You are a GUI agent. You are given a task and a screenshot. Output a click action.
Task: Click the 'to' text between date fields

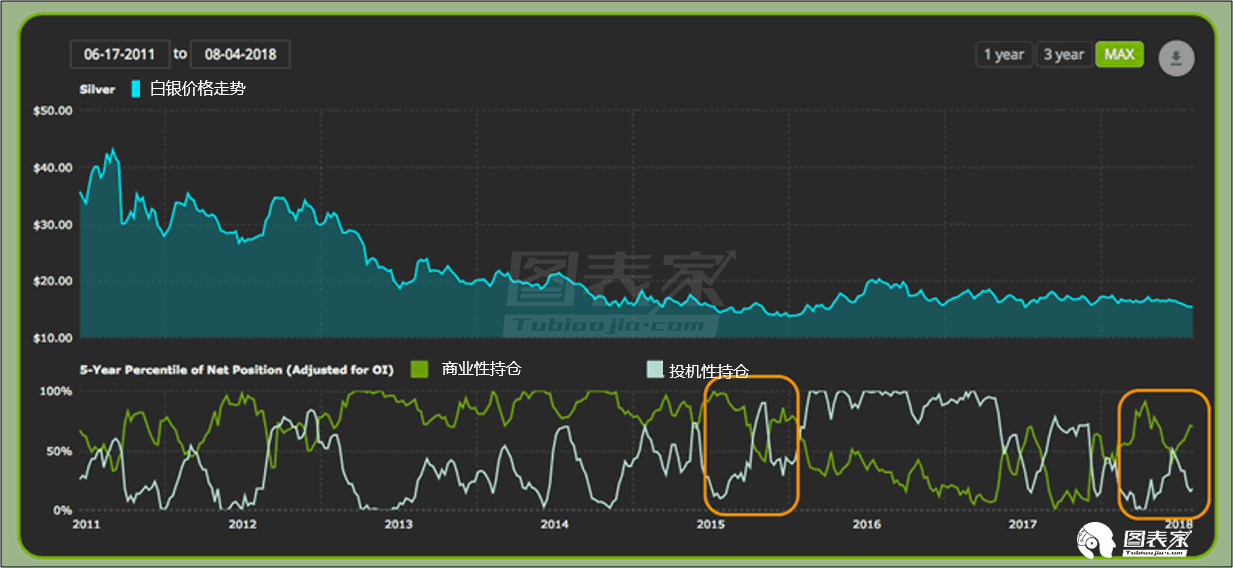pyautogui.click(x=179, y=54)
